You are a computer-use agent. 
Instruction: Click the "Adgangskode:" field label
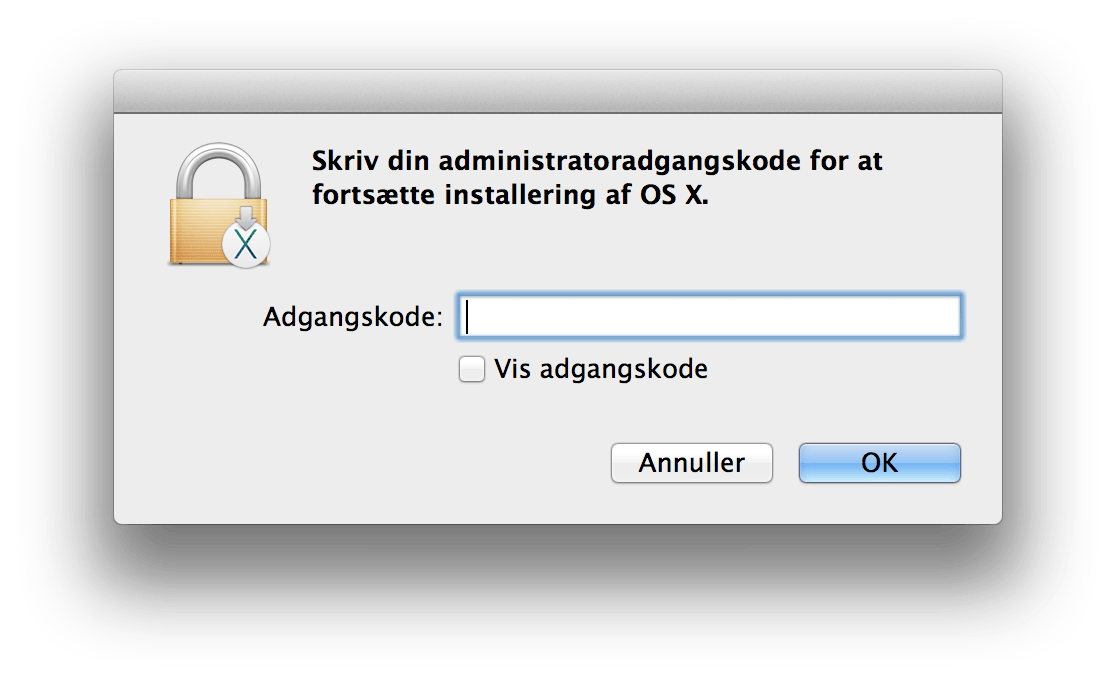click(352, 317)
